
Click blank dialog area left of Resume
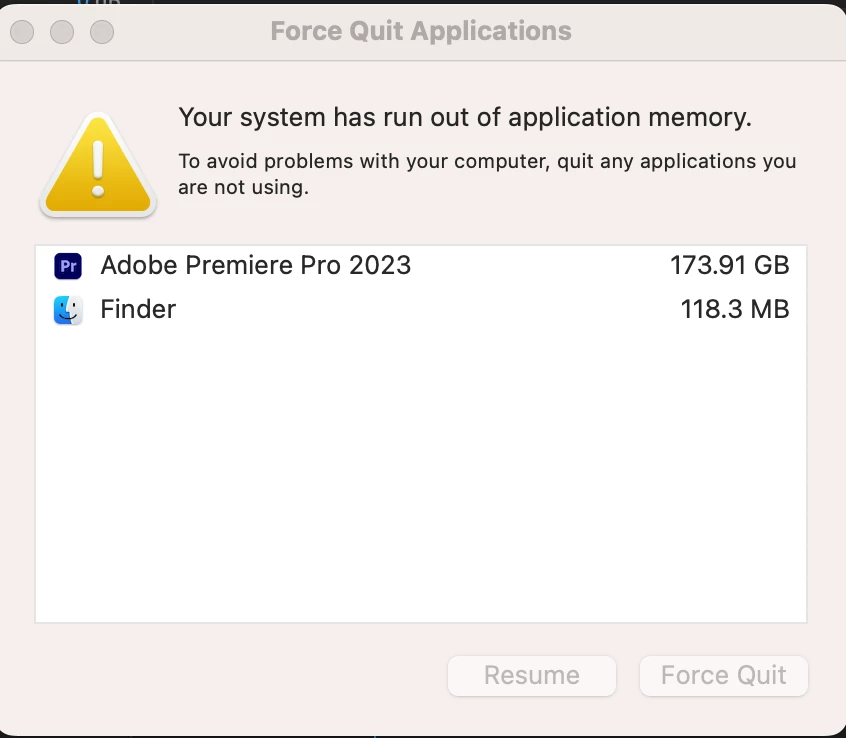(240, 676)
